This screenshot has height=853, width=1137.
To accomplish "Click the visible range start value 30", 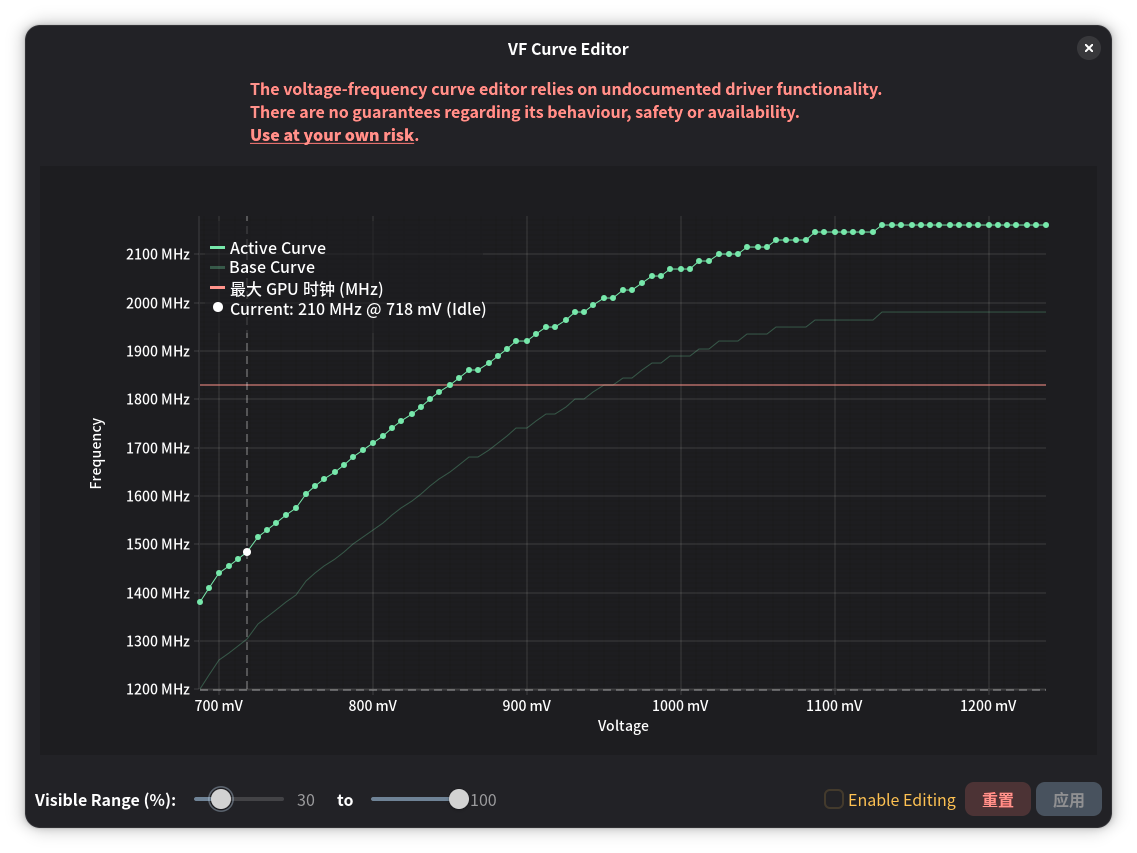I will tap(306, 800).
